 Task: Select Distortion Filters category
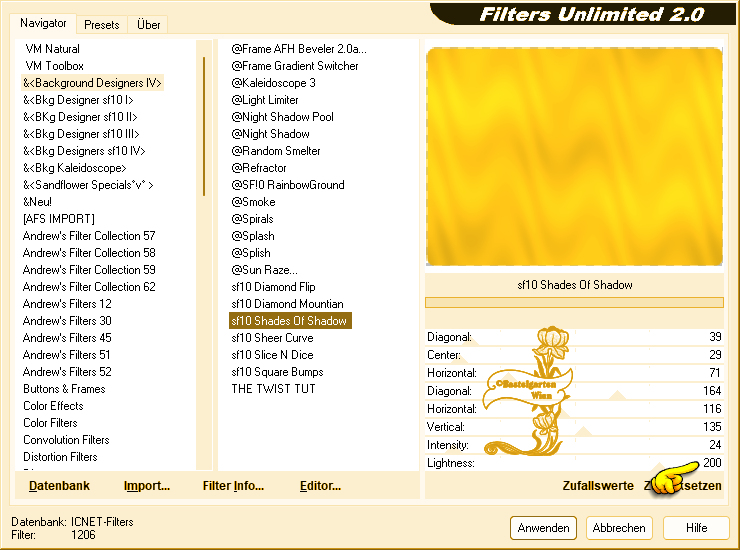60,457
